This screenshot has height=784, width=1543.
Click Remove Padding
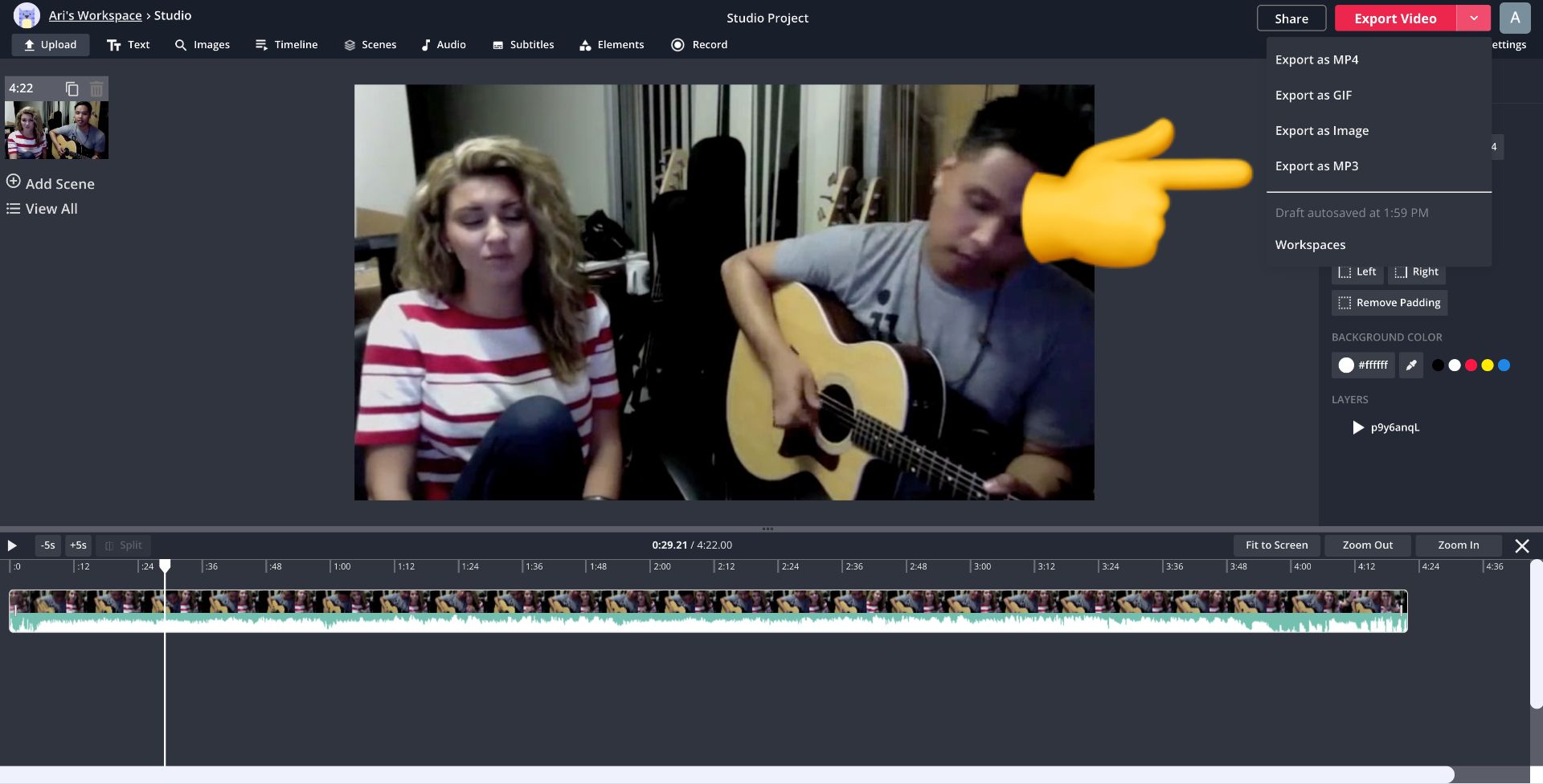1389,303
